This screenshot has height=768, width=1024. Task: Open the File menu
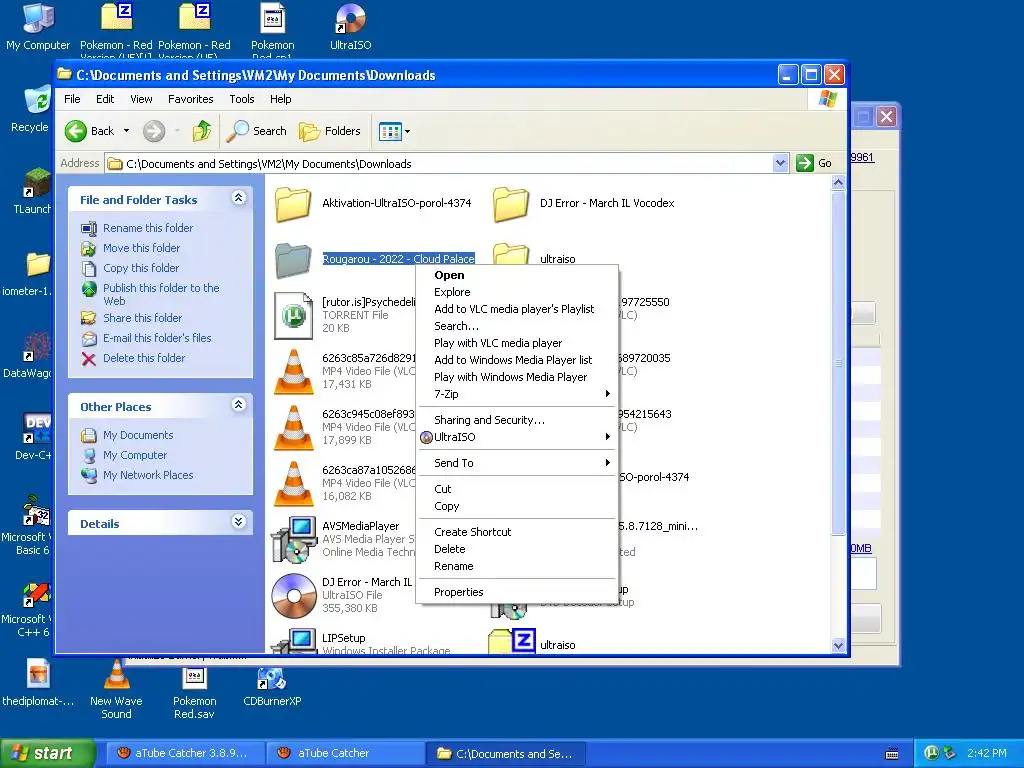coord(72,99)
